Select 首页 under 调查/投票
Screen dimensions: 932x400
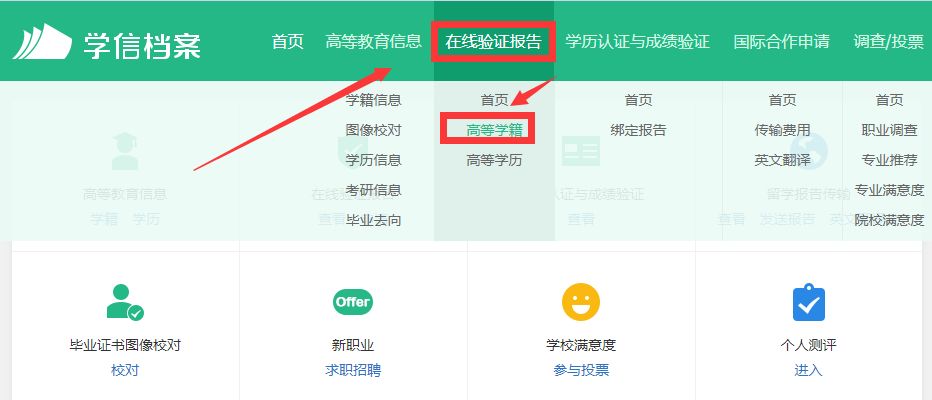tap(889, 100)
